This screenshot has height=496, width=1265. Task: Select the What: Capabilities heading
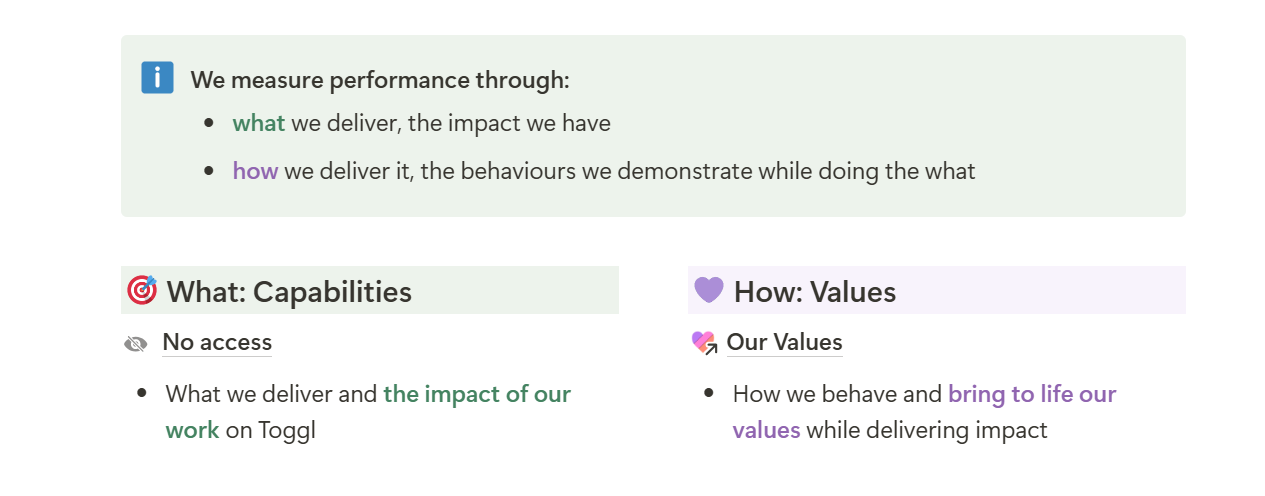point(289,292)
